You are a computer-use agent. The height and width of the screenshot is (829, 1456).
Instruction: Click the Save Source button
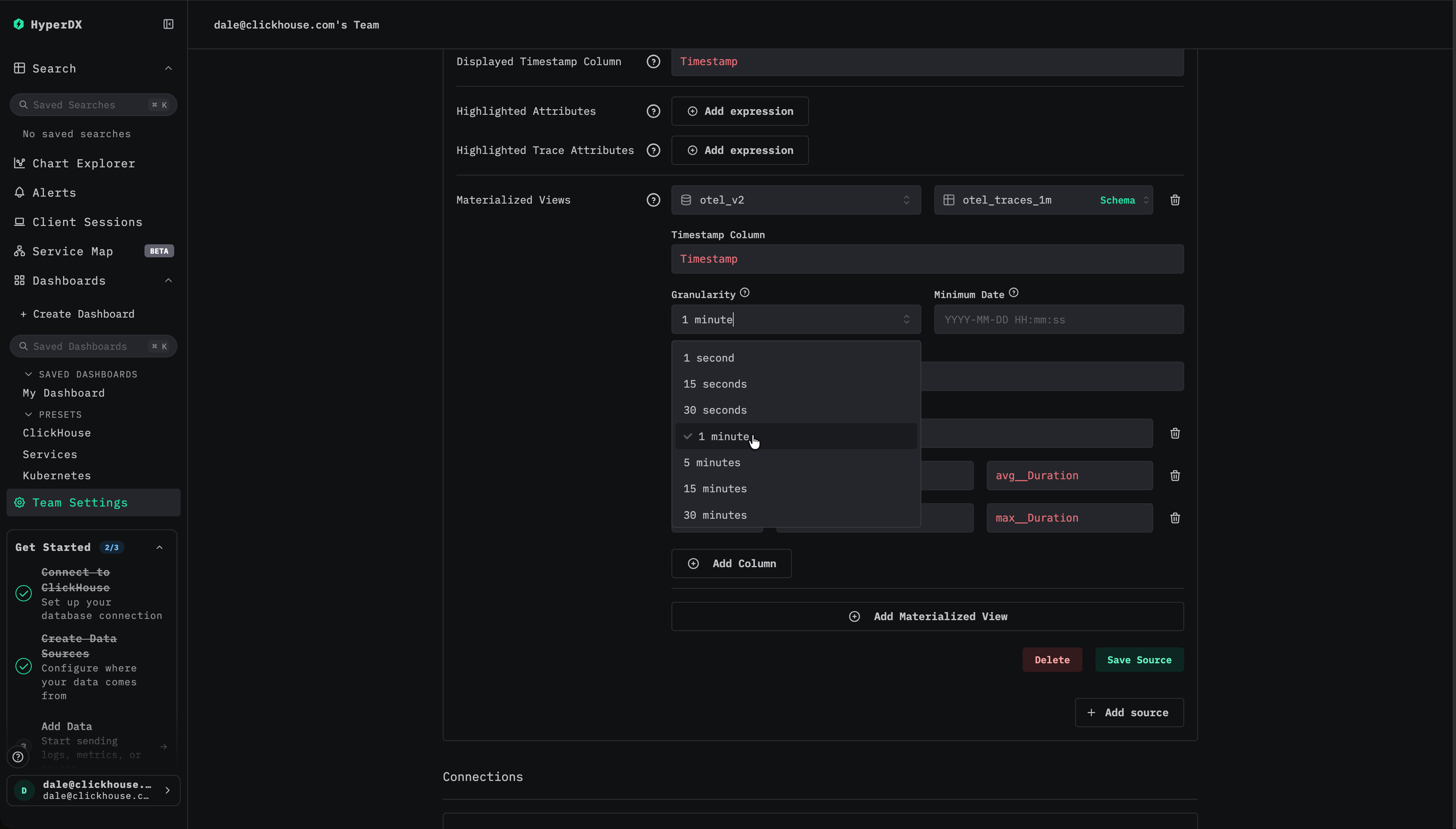(1139, 659)
